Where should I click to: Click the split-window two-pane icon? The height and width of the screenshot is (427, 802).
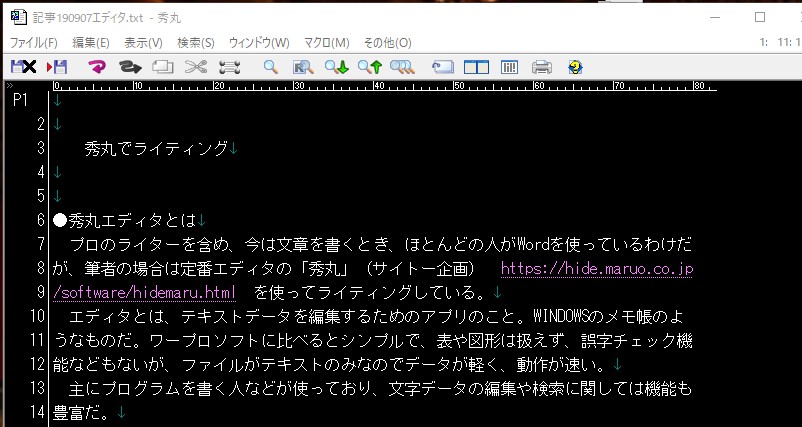click(x=476, y=66)
